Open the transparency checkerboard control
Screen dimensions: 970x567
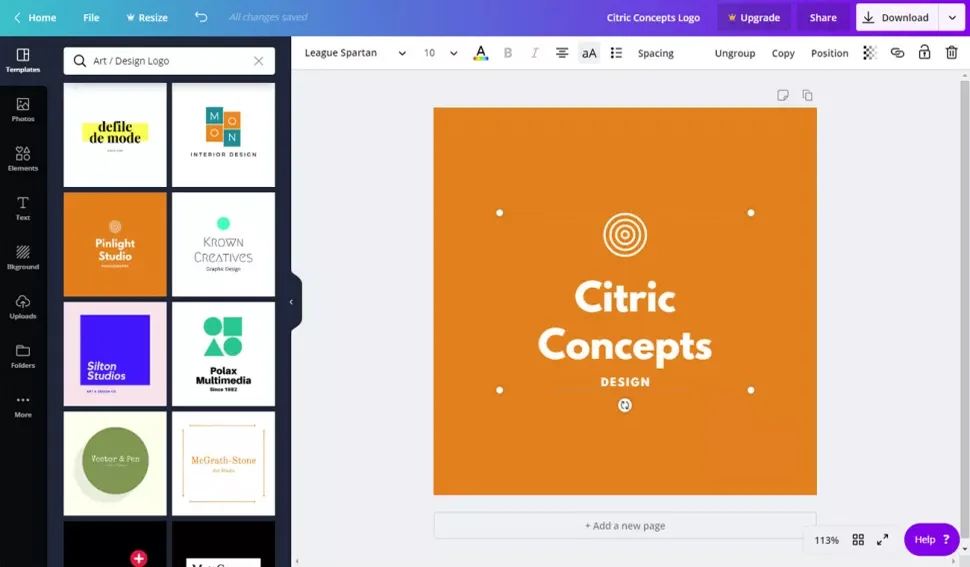click(870, 53)
